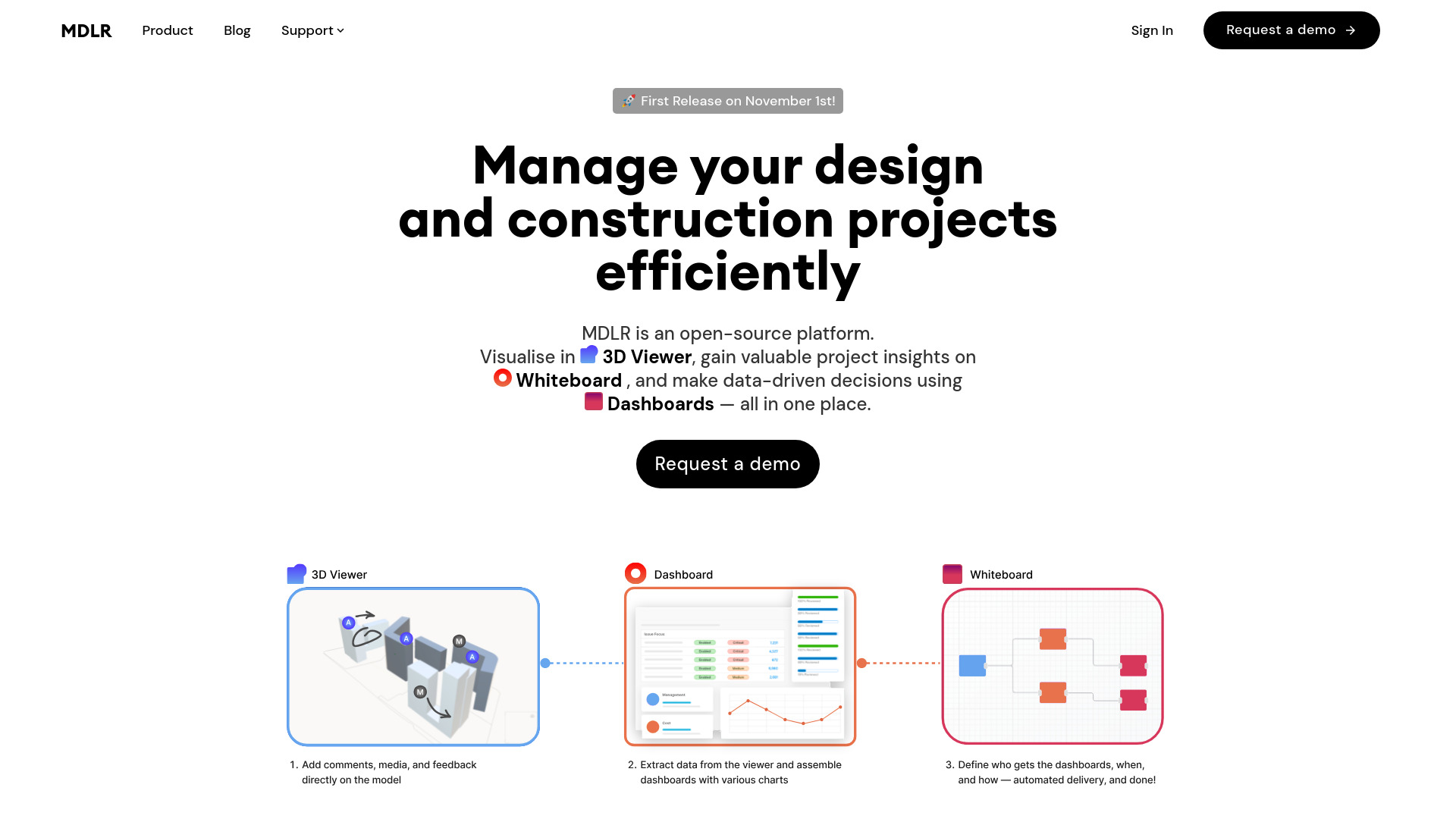
Task: Click the MDLR logo in the top left
Action: click(86, 30)
